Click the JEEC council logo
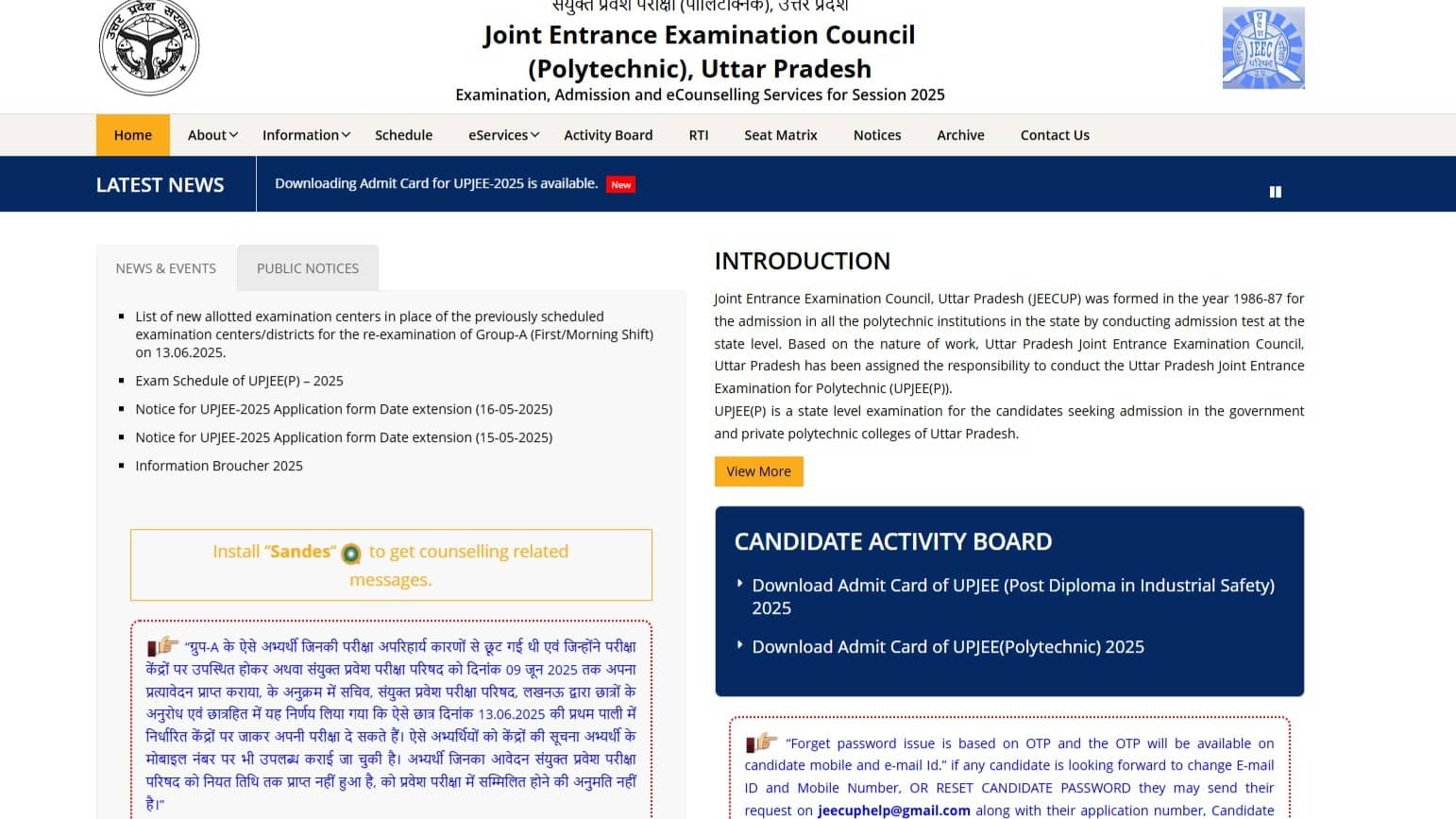 pos(1262,48)
